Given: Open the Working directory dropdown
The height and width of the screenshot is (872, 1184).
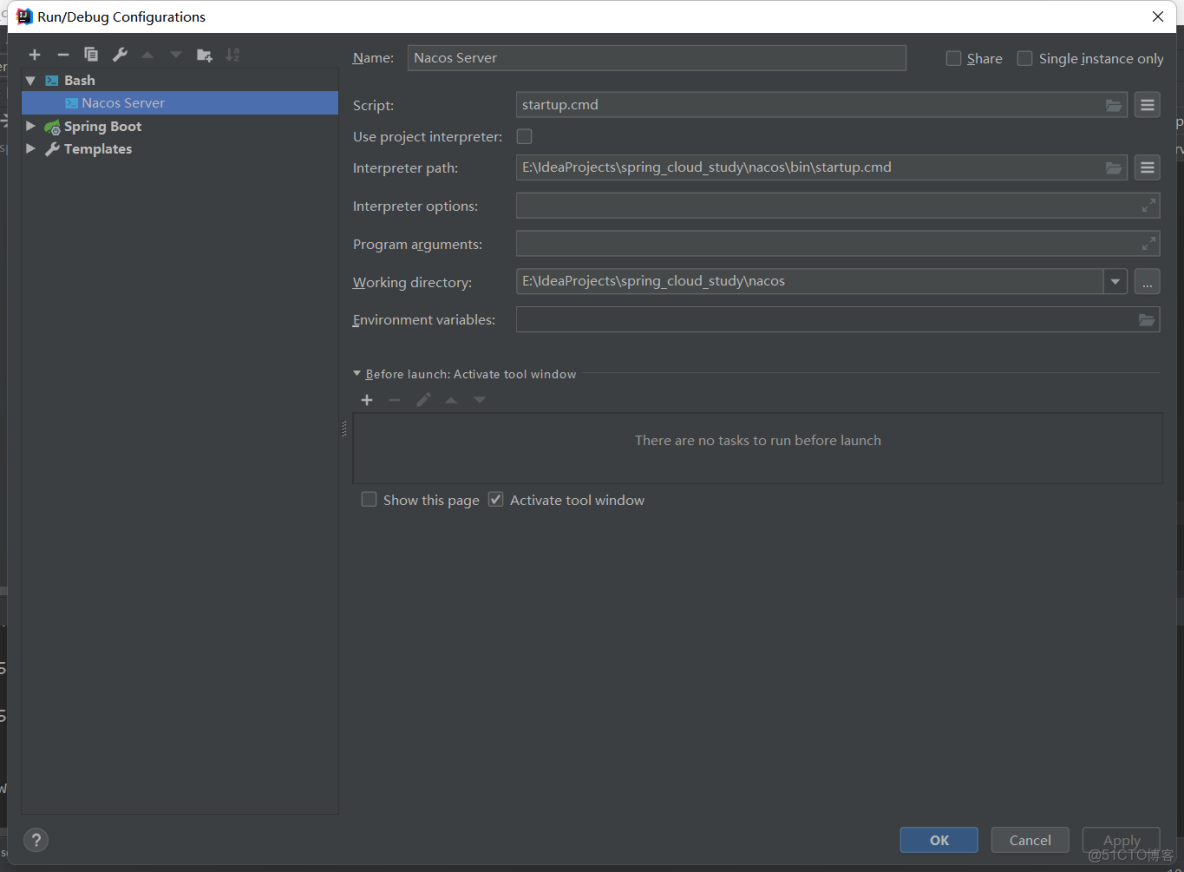Looking at the screenshot, I should click(x=1115, y=281).
